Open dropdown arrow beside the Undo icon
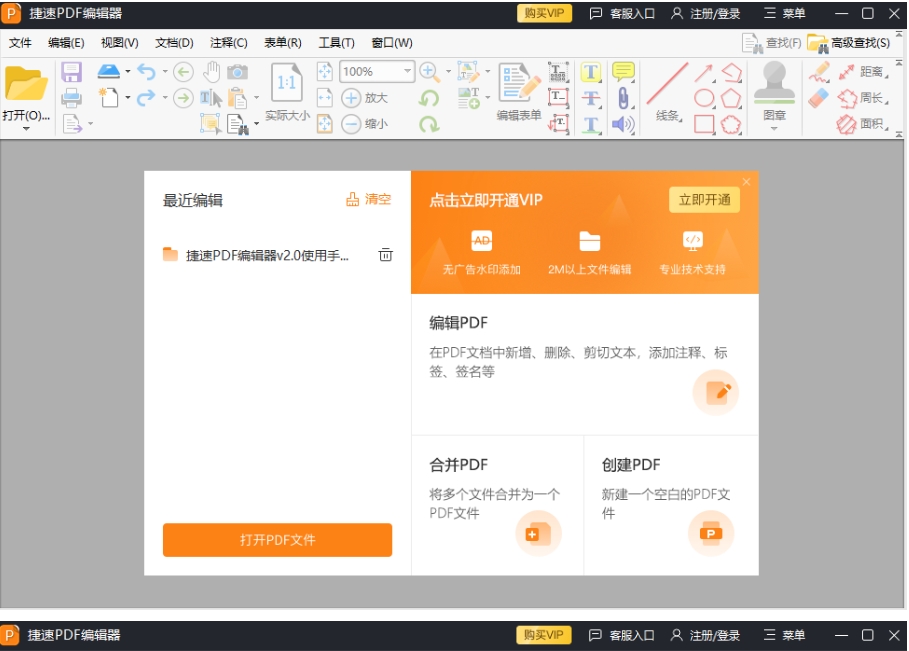This screenshot has height=651, width=909. (x=165, y=72)
